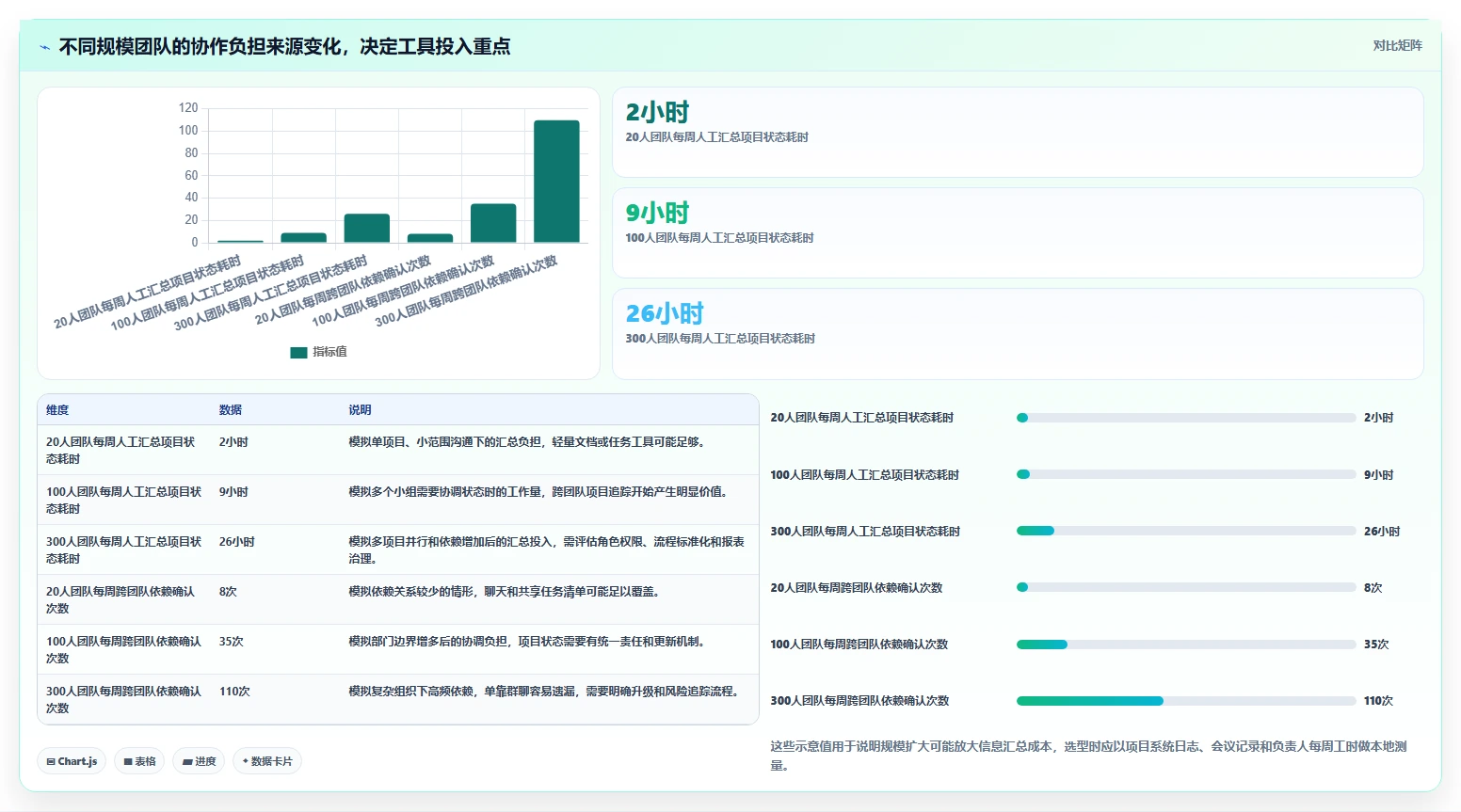The width and height of the screenshot is (1461, 812).
Task: Click the 9小时 table cell
Action: [233, 492]
